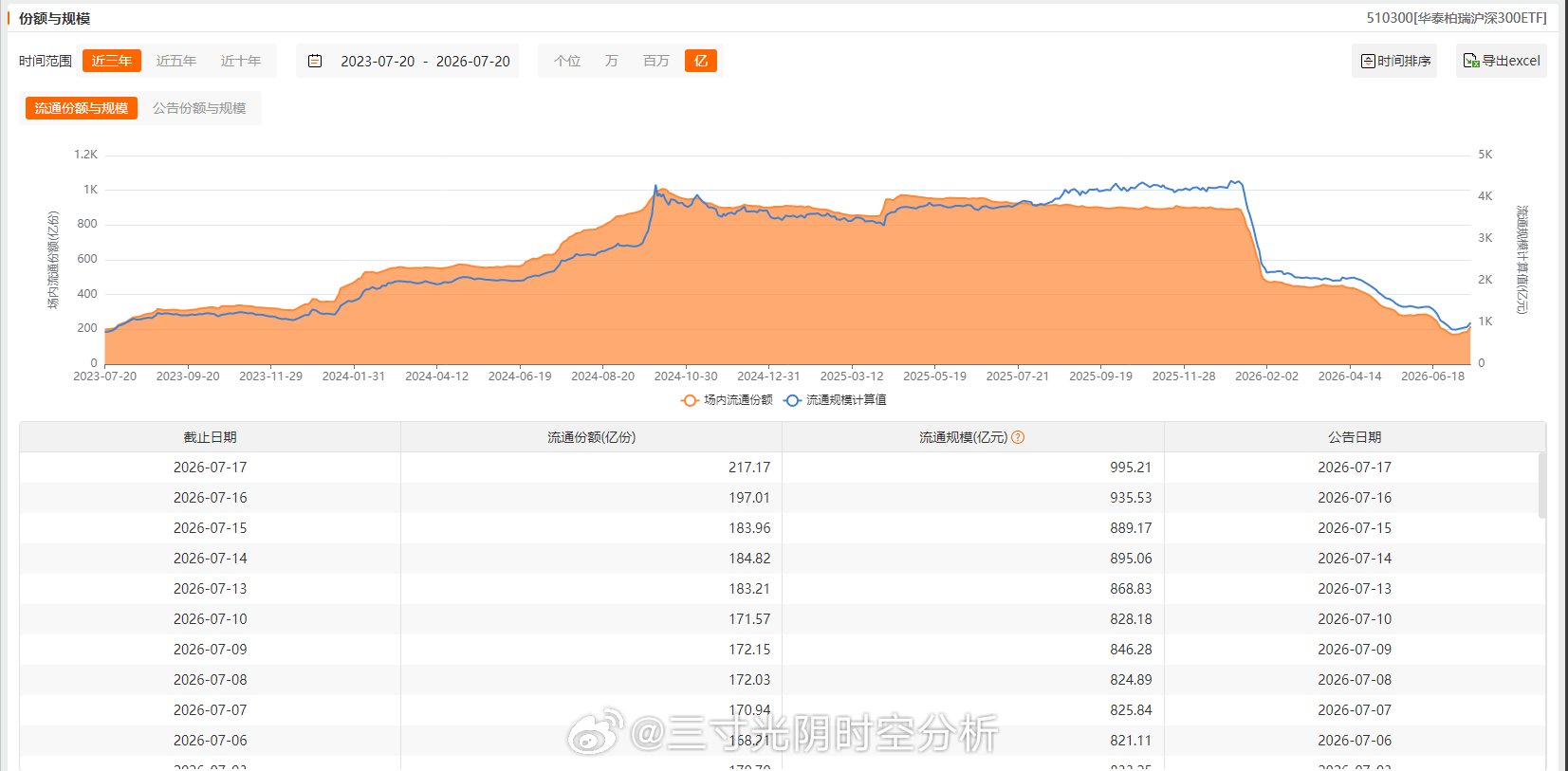The height and width of the screenshot is (771, 1568).
Task: Click the share value 172.03
Action: [749, 680]
